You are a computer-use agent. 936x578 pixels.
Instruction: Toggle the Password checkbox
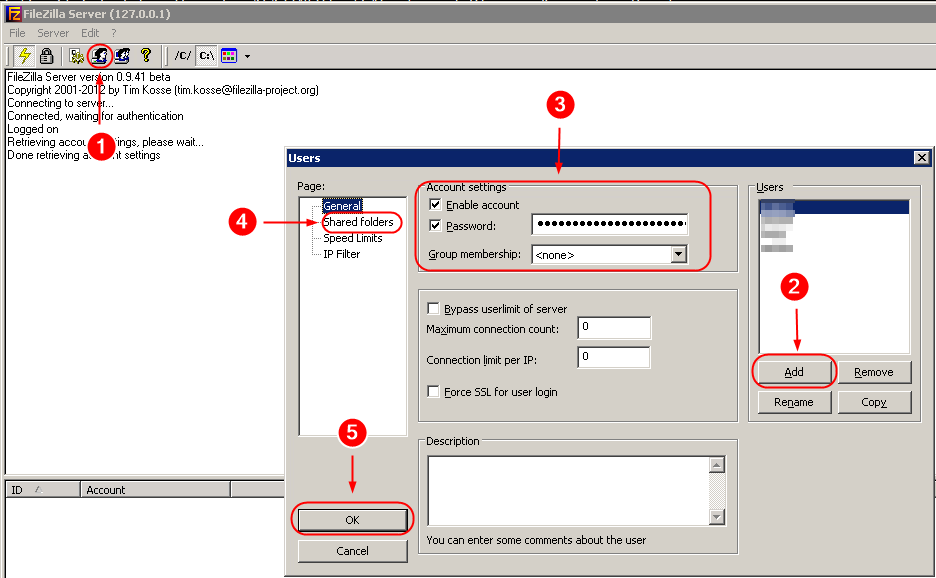(435, 226)
